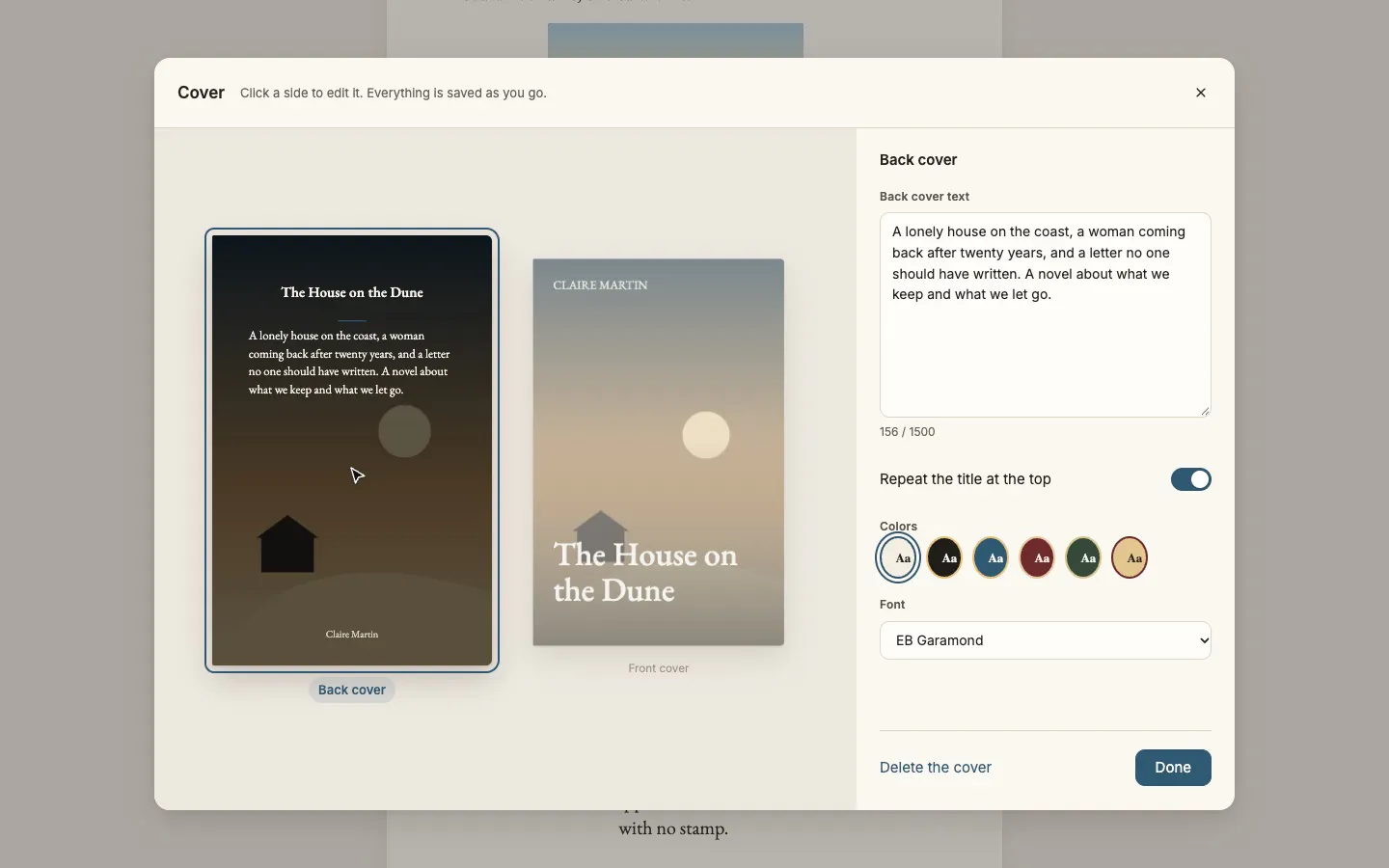Click the Delete the cover link
The width and height of the screenshot is (1389, 868).
[936, 768]
